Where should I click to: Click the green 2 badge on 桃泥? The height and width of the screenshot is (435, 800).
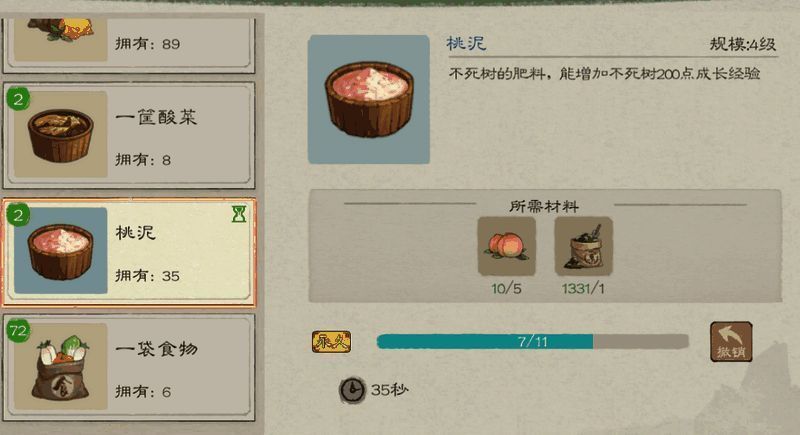[18, 215]
